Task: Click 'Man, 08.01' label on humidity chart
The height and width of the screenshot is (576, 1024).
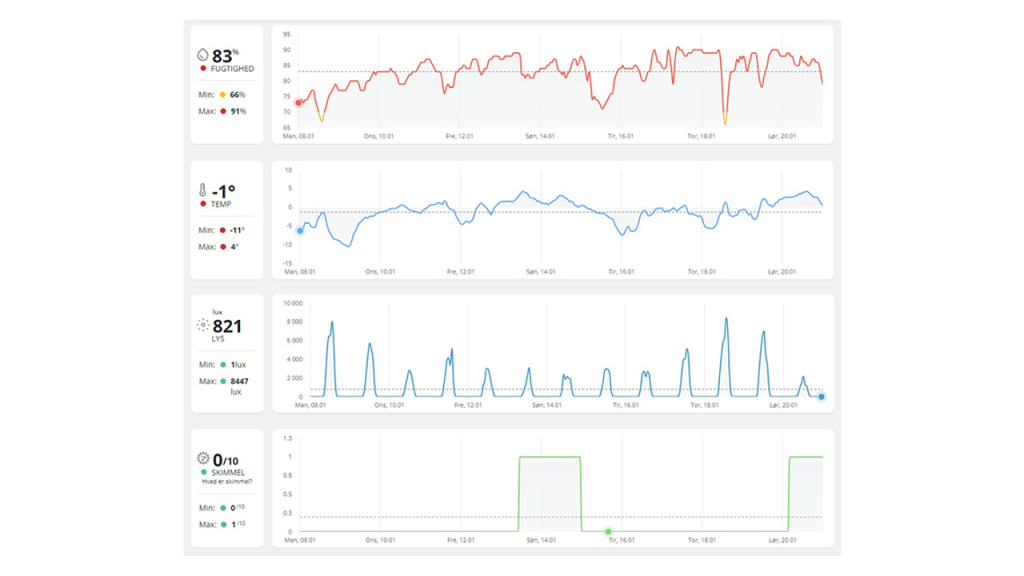Action: [x=299, y=135]
